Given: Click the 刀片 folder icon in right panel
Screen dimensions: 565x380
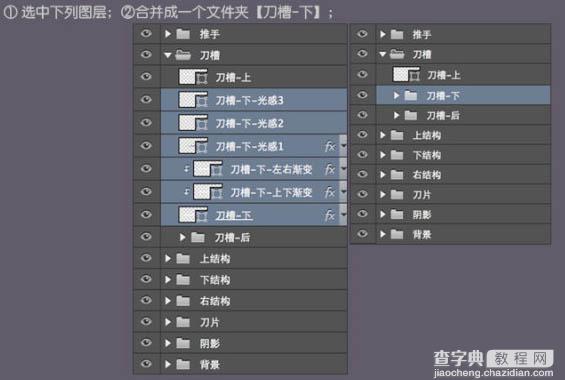Looking at the screenshot, I should point(397,195).
